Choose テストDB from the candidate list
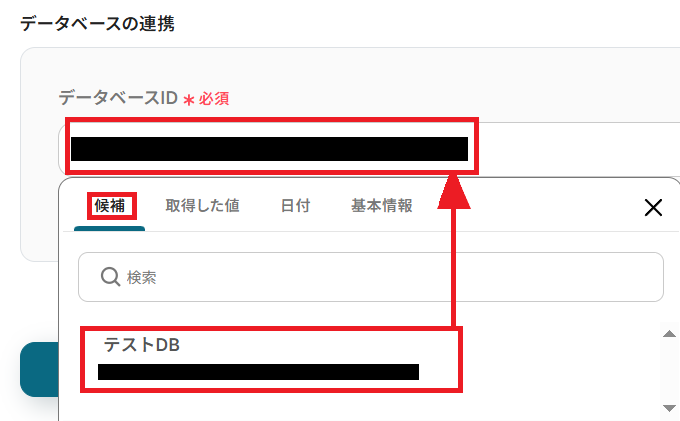 (271, 360)
